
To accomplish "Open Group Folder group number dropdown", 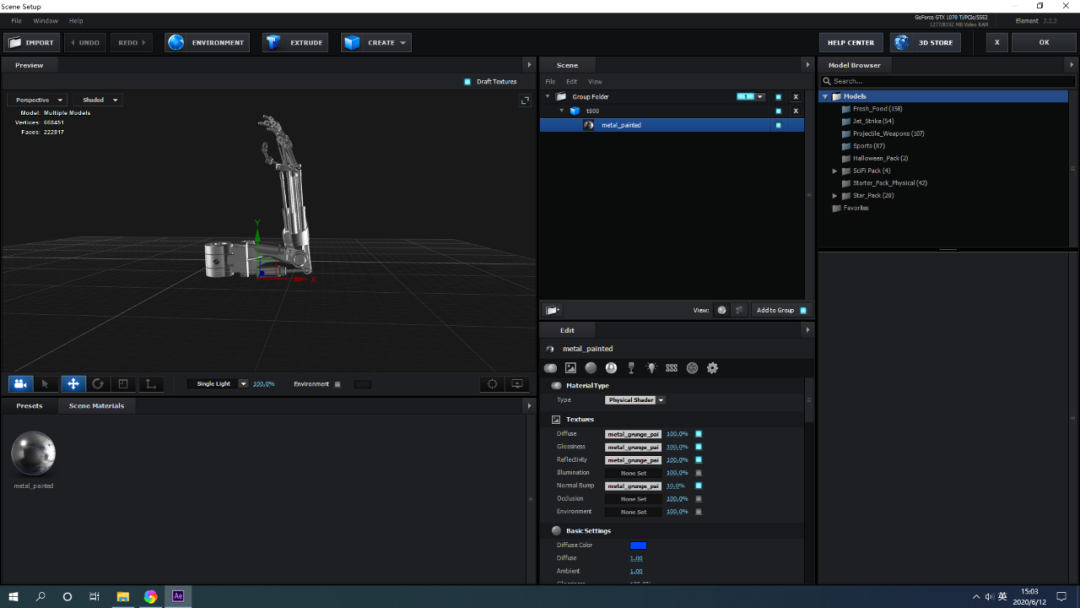I will pyautogui.click(x=760, y=97).
